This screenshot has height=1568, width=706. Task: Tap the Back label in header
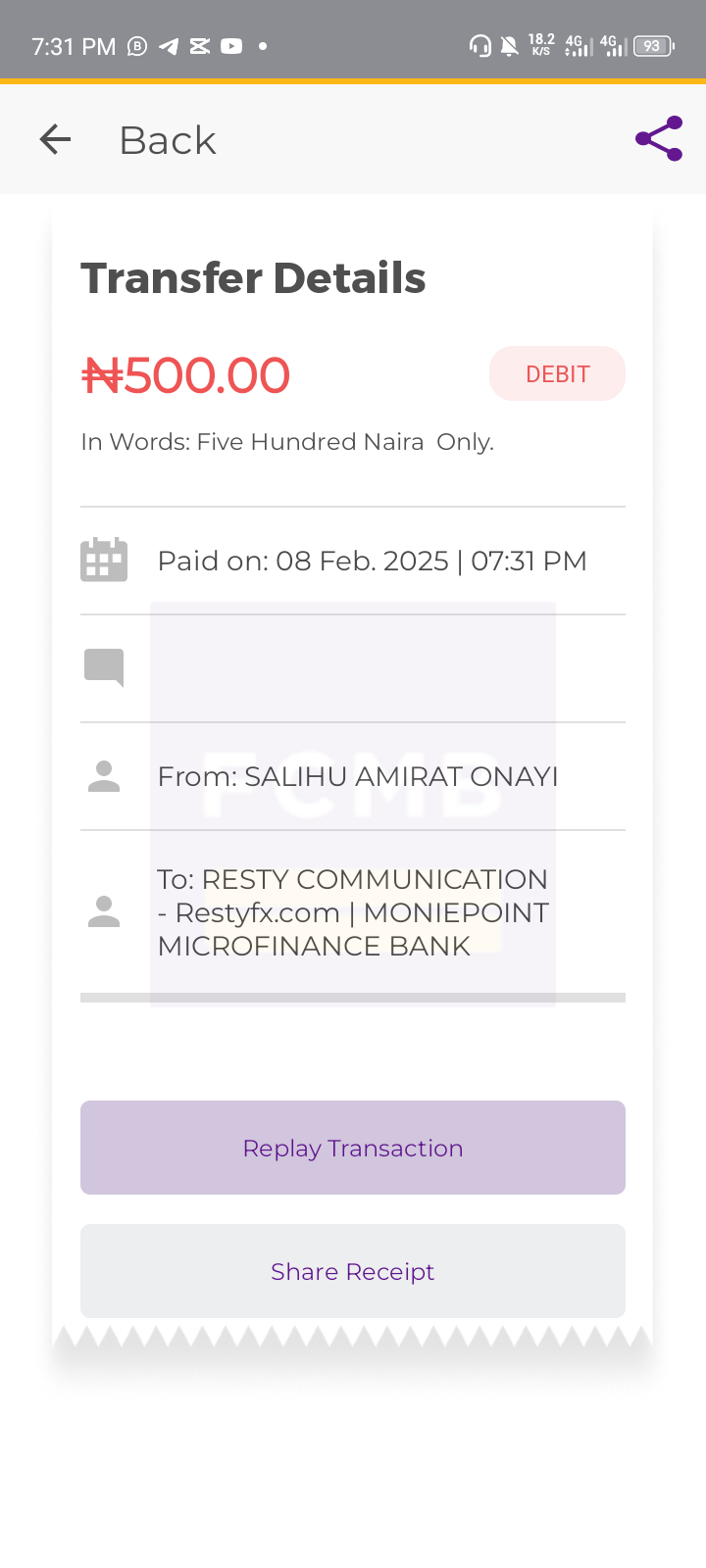point(168,140)
